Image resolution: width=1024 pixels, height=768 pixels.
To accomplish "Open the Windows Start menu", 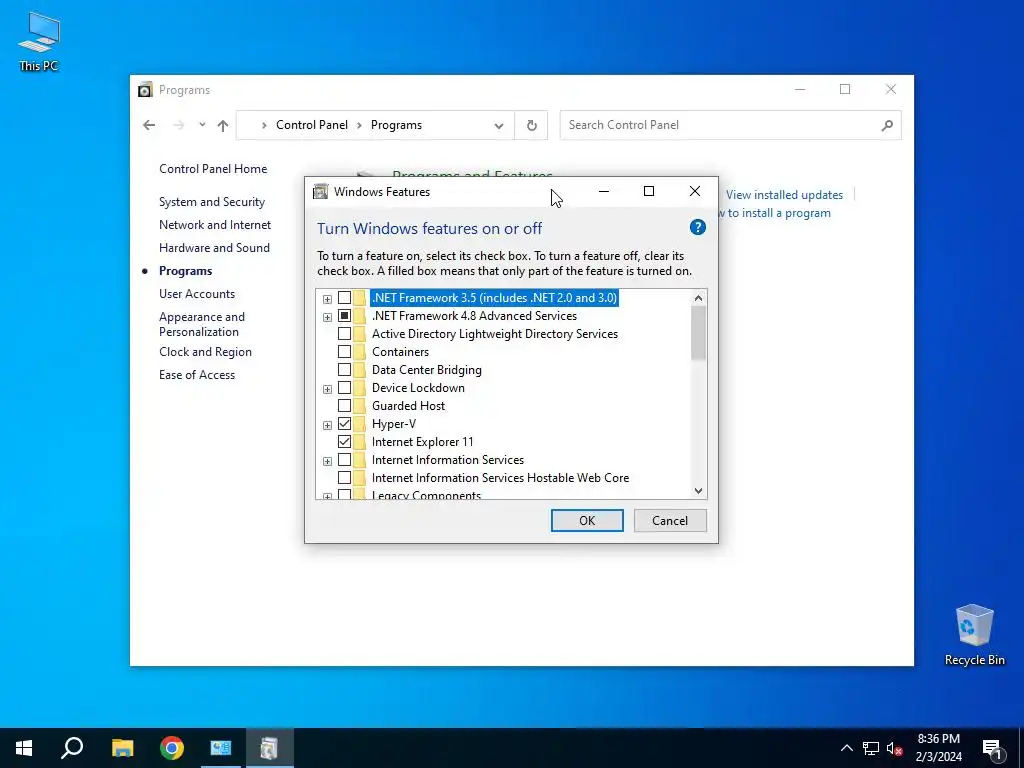I will pyautogui.click(x=24, y=748).
